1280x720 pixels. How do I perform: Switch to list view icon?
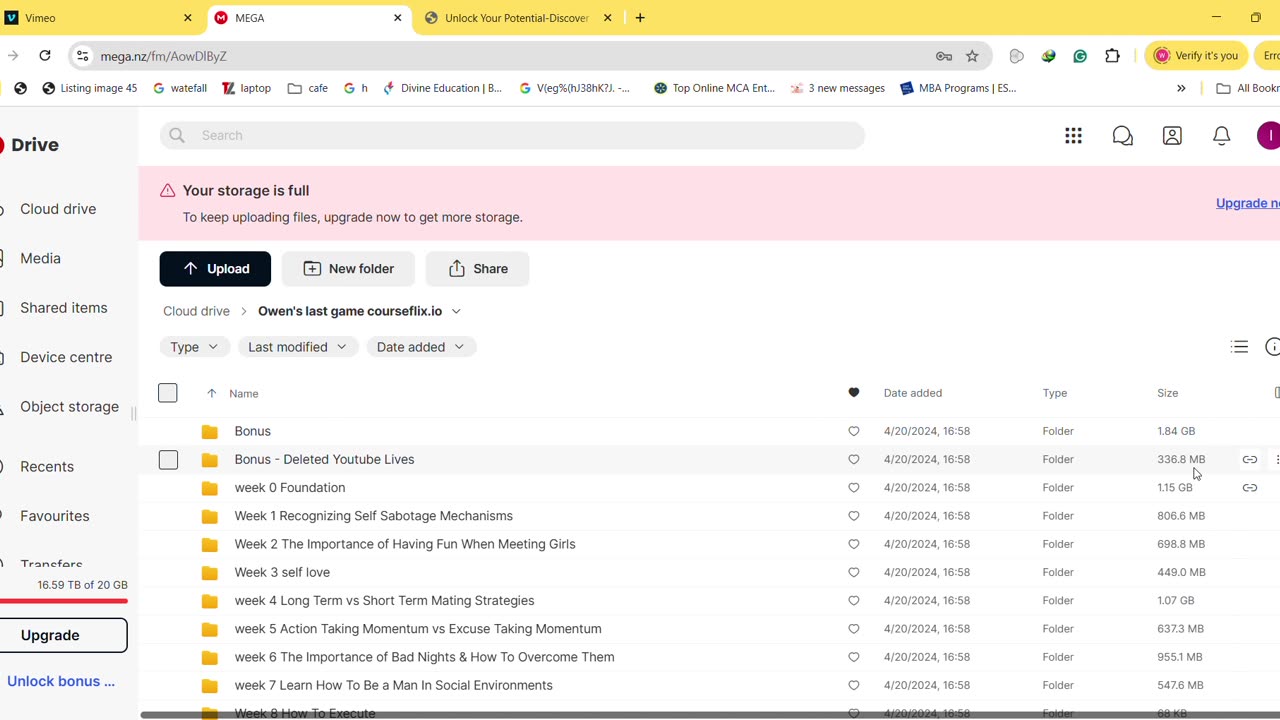point(1239,347)
